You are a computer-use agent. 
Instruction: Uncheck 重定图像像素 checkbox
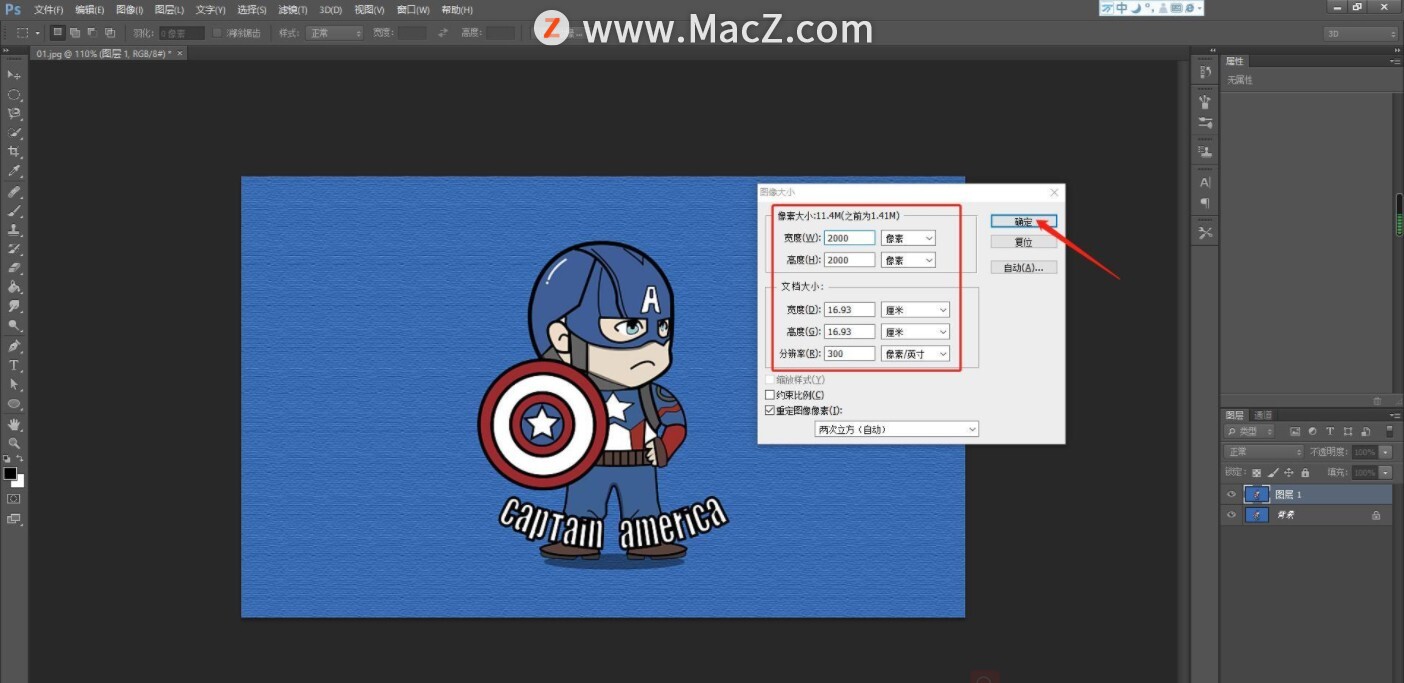(x=770, y=410)
